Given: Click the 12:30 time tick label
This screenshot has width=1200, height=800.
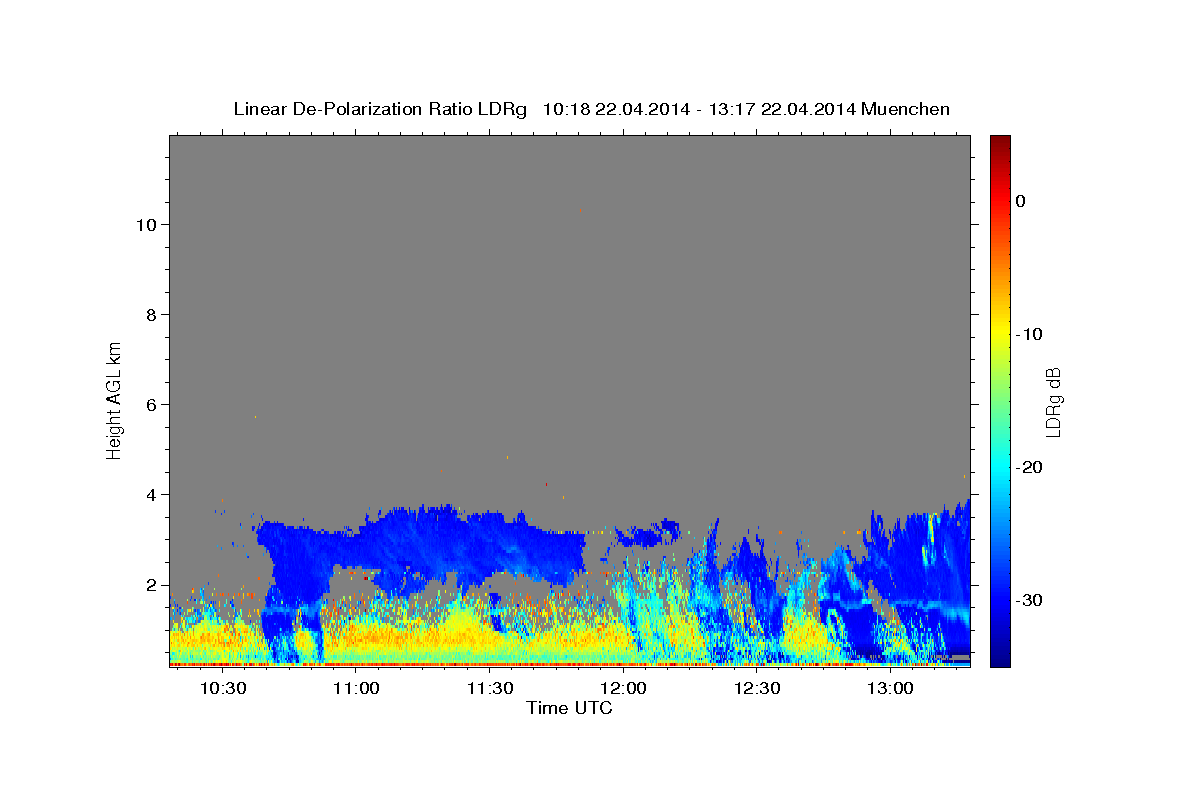Looking at the screenshot, I should [x=757, y=689].
